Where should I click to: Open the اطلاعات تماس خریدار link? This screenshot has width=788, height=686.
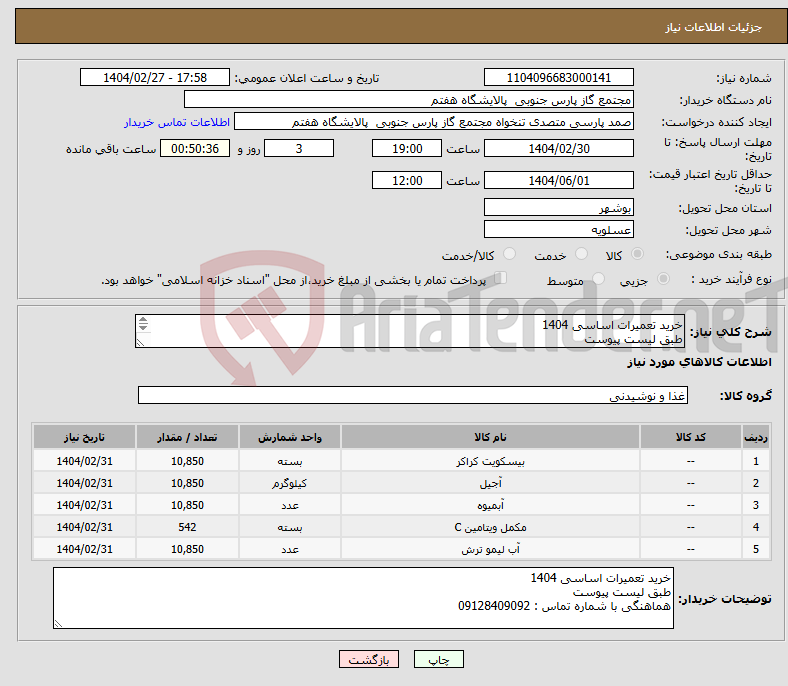pos(177,122)
